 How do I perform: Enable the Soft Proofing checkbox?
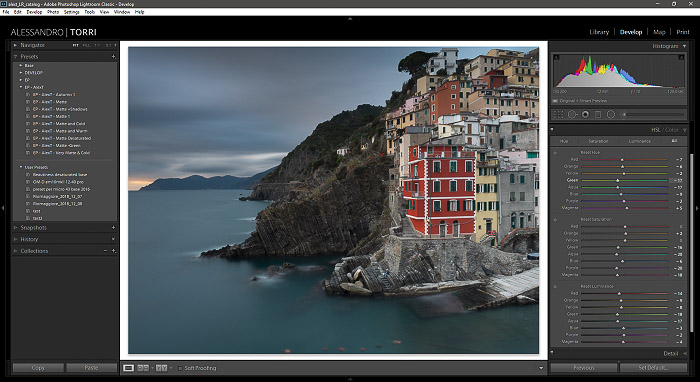point(180,368)
